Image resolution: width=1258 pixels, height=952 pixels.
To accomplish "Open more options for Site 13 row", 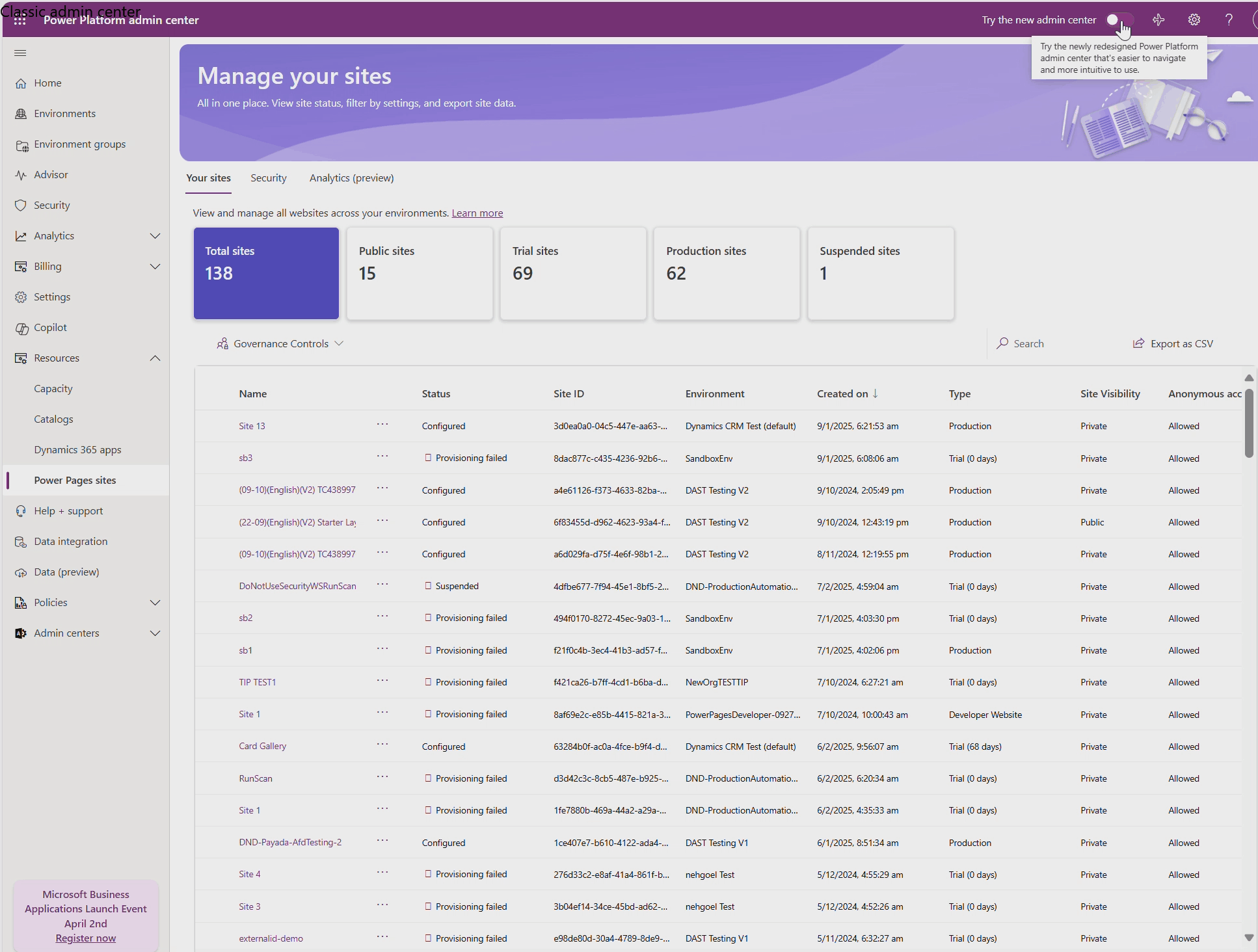I will tap(382, 425).
